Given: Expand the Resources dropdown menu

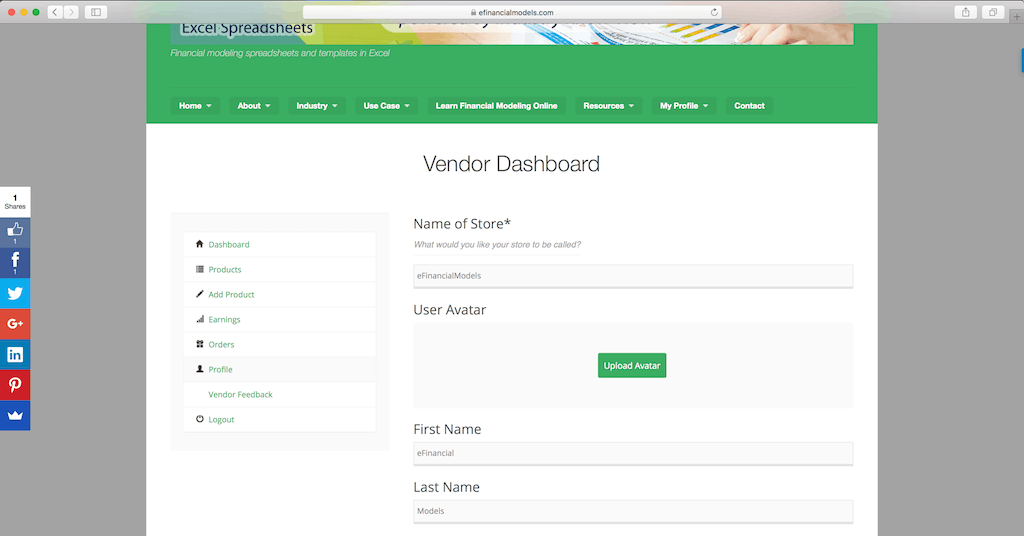Looking at the screenshot, I should tap(609, 106).
